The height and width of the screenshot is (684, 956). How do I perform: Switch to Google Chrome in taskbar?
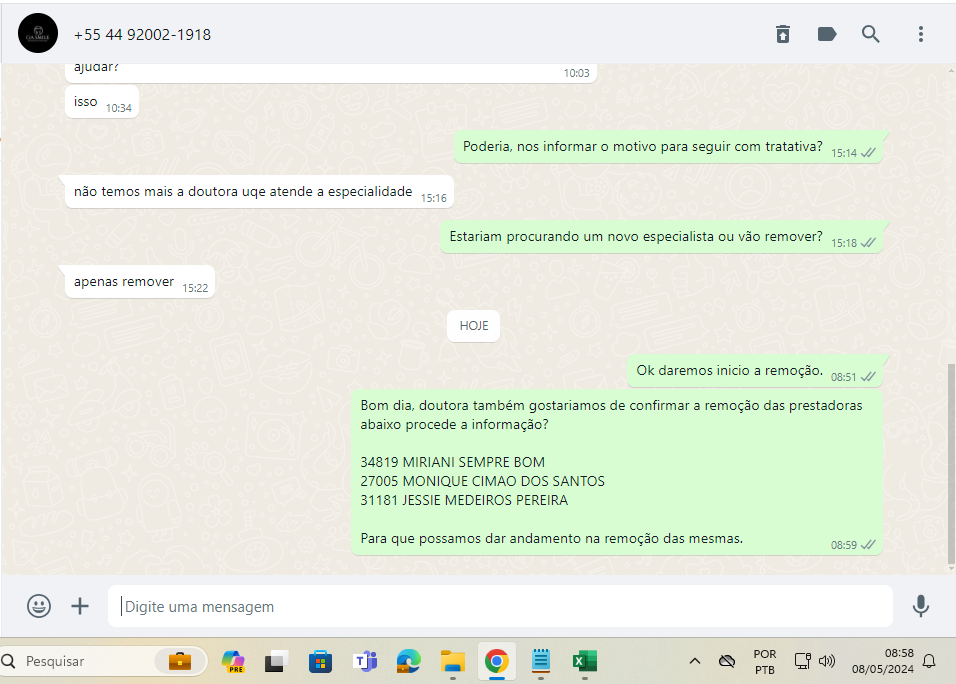(496, 661)
